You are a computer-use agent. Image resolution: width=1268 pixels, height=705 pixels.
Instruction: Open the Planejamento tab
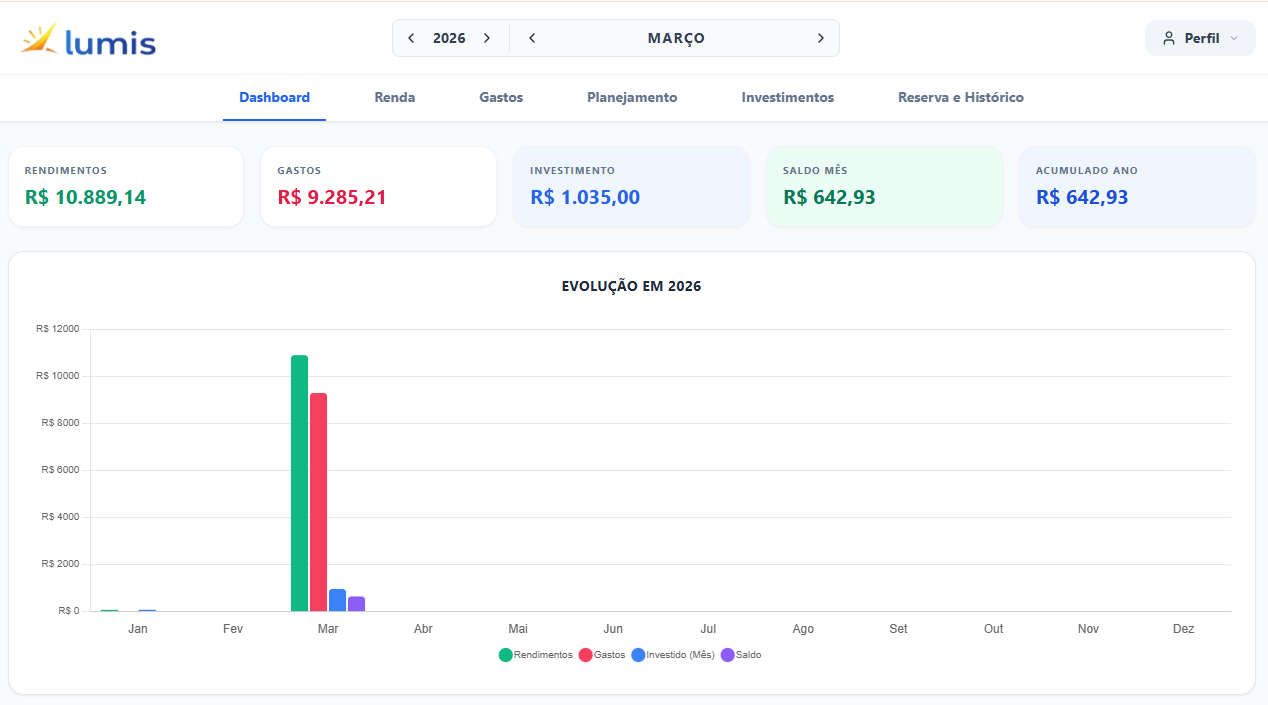coord(632,98)
